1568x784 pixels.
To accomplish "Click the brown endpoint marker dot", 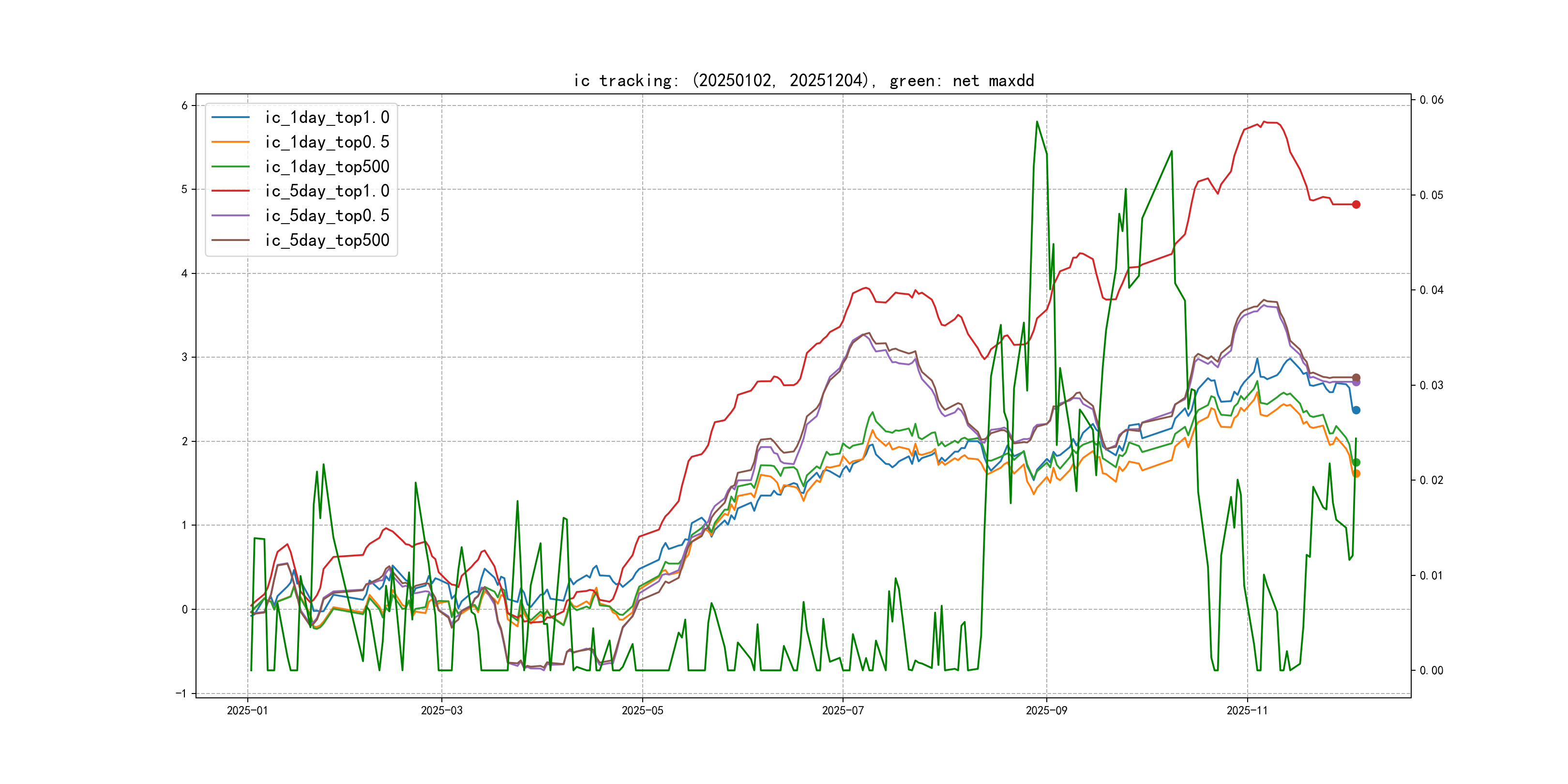I will 1356,377.
